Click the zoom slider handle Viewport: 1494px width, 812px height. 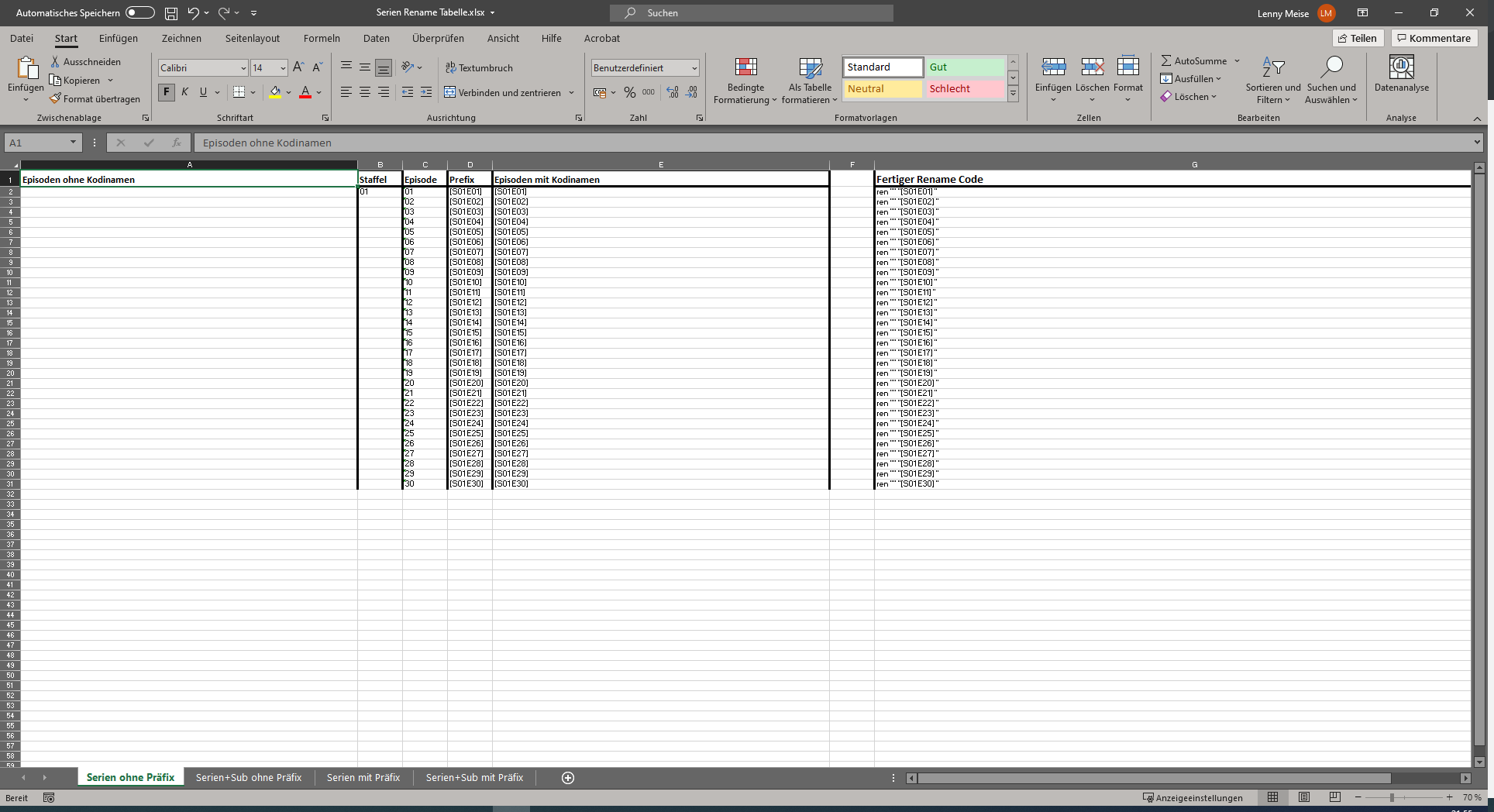tap(1392, 797)
